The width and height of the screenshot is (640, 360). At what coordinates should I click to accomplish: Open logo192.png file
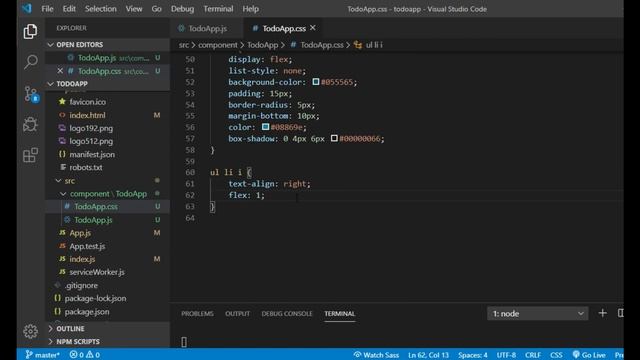pos(91,128)
